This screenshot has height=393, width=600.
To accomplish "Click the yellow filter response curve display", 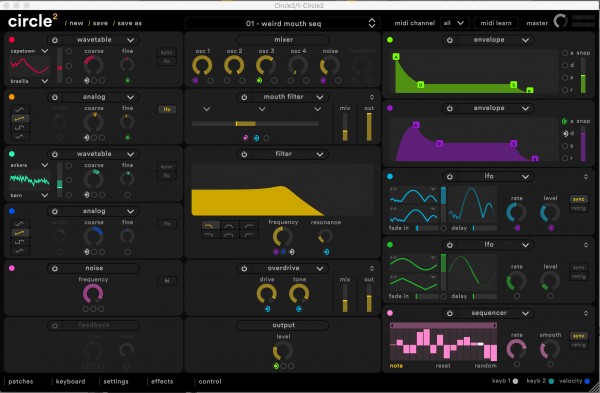I will (x=282, y=190).
